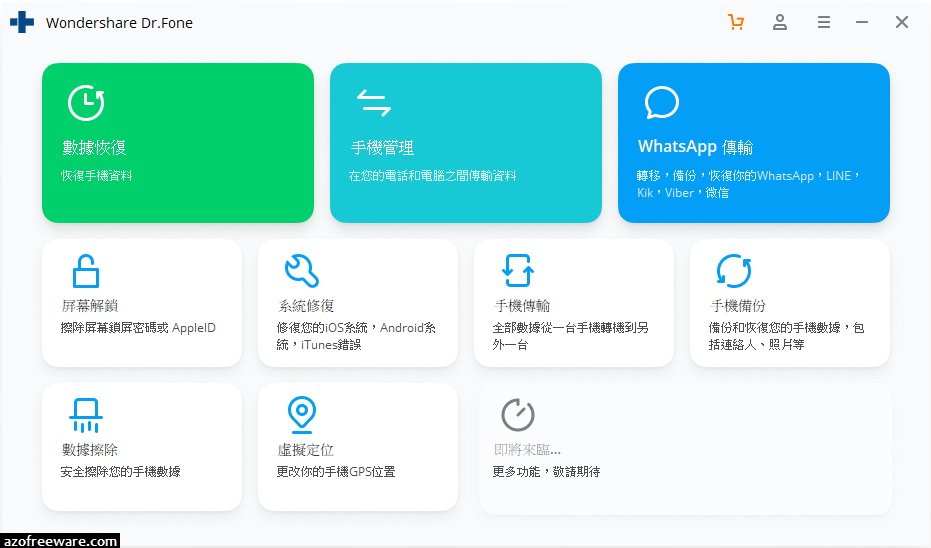Viewport: 931px width, 548px height.
Task: Open the hamburger menu
Action: pos(824,23)
